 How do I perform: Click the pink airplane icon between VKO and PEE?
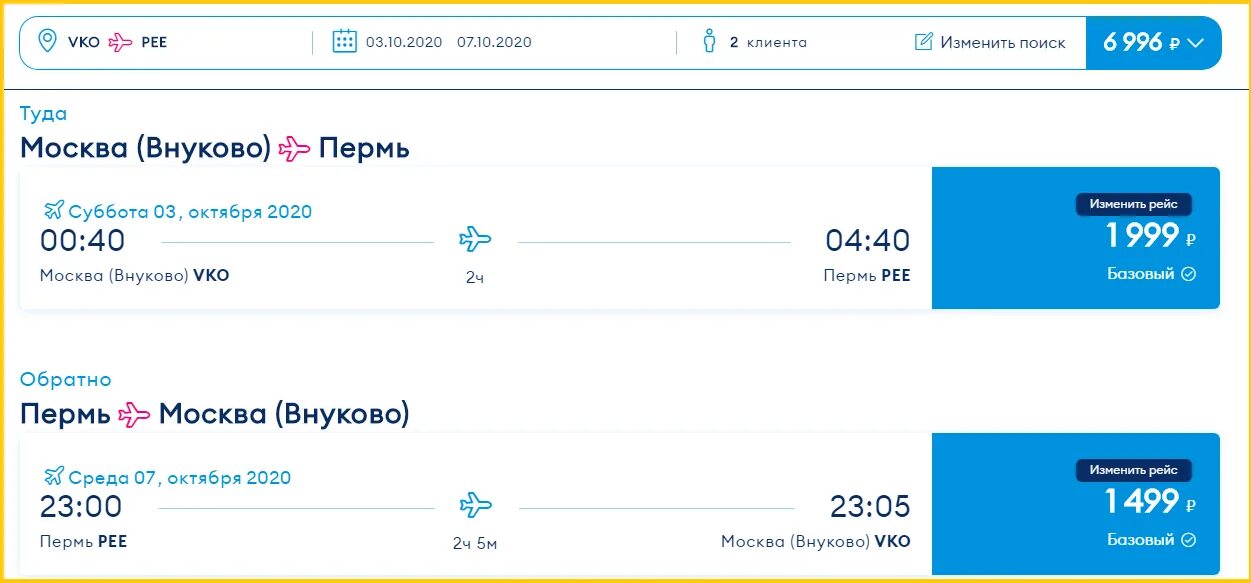tap(121, 42)
